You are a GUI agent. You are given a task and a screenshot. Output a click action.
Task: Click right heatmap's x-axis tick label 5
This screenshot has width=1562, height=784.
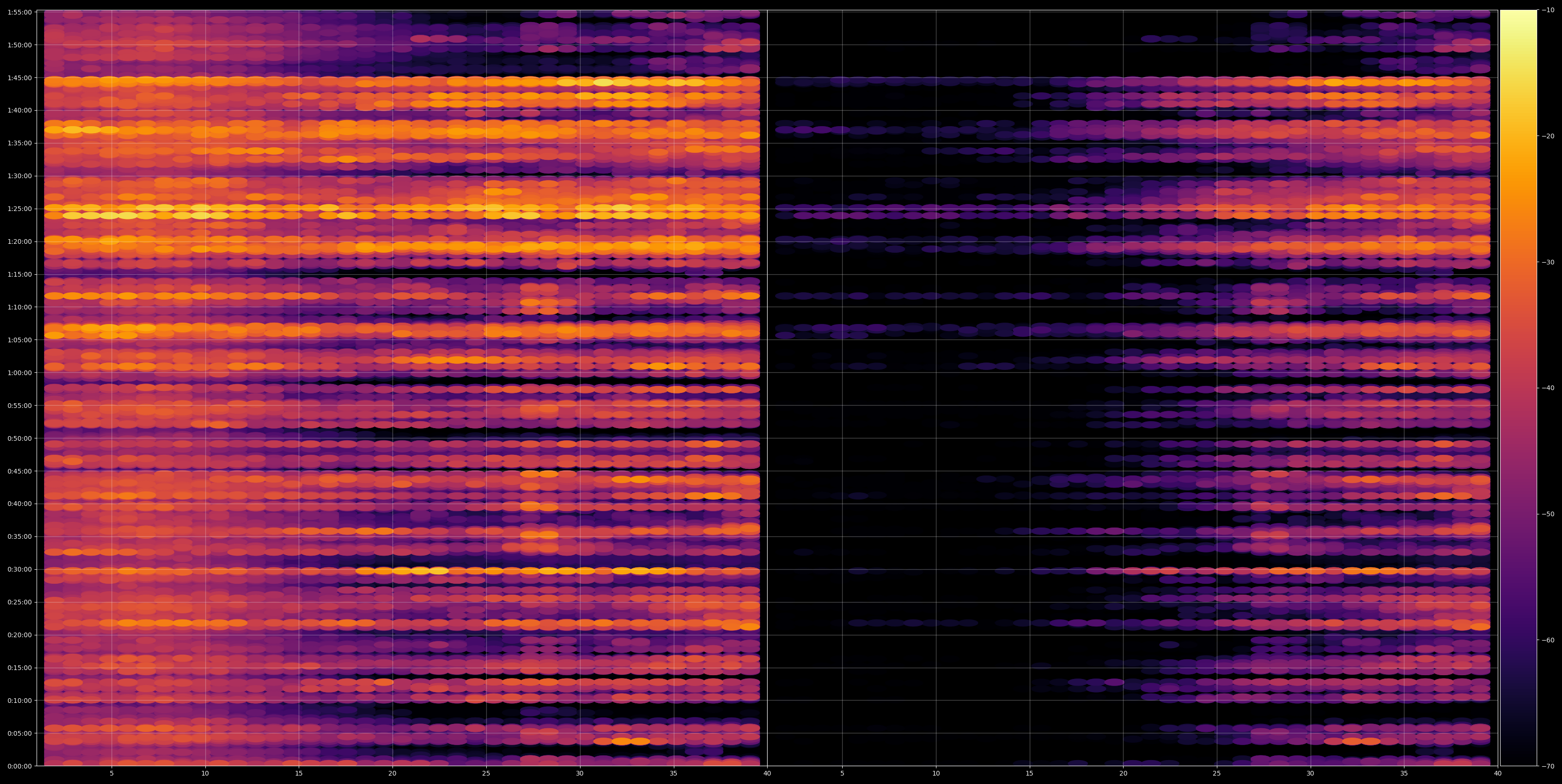842,773
